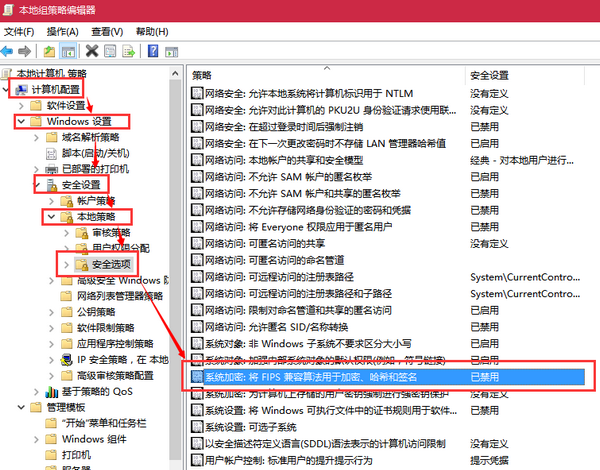Click the Delete X toolbar icon

(x=92, y=51)
